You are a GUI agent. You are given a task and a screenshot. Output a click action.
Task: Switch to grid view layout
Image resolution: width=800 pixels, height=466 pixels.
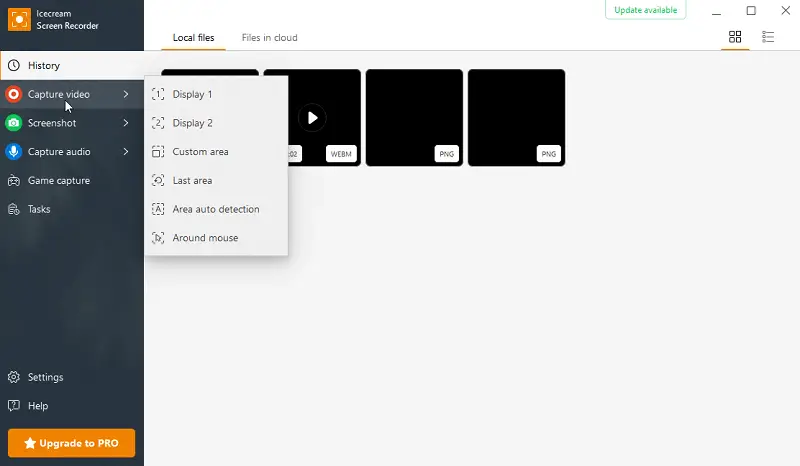coord(735,37)
